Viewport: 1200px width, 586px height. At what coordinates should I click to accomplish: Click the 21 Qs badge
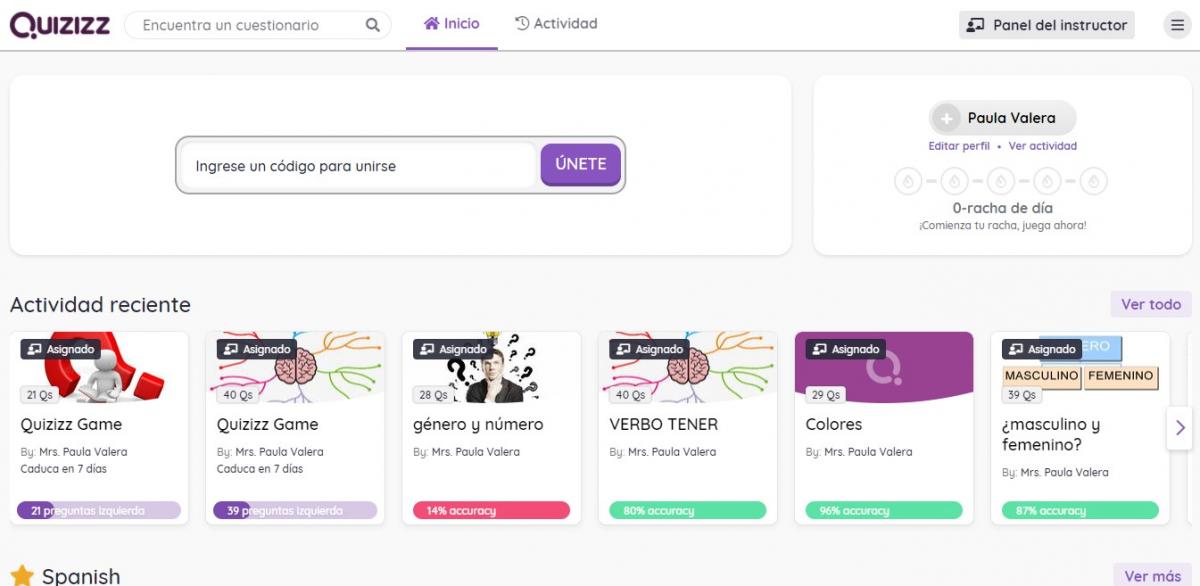coord(39,394)
